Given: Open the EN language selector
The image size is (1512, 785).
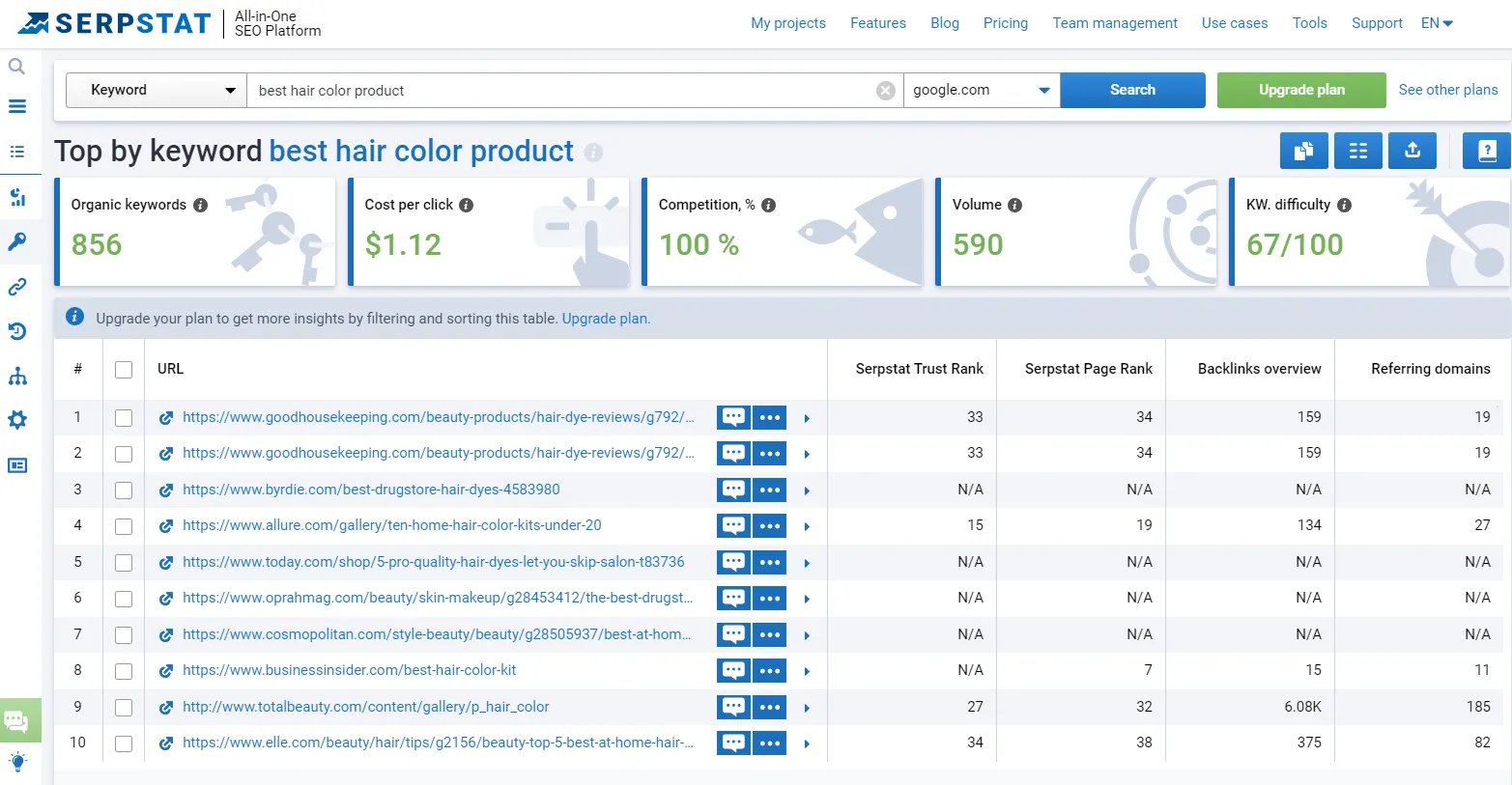Looking at the screenshot, I should pyautogui.click(x=1437, y=23).
